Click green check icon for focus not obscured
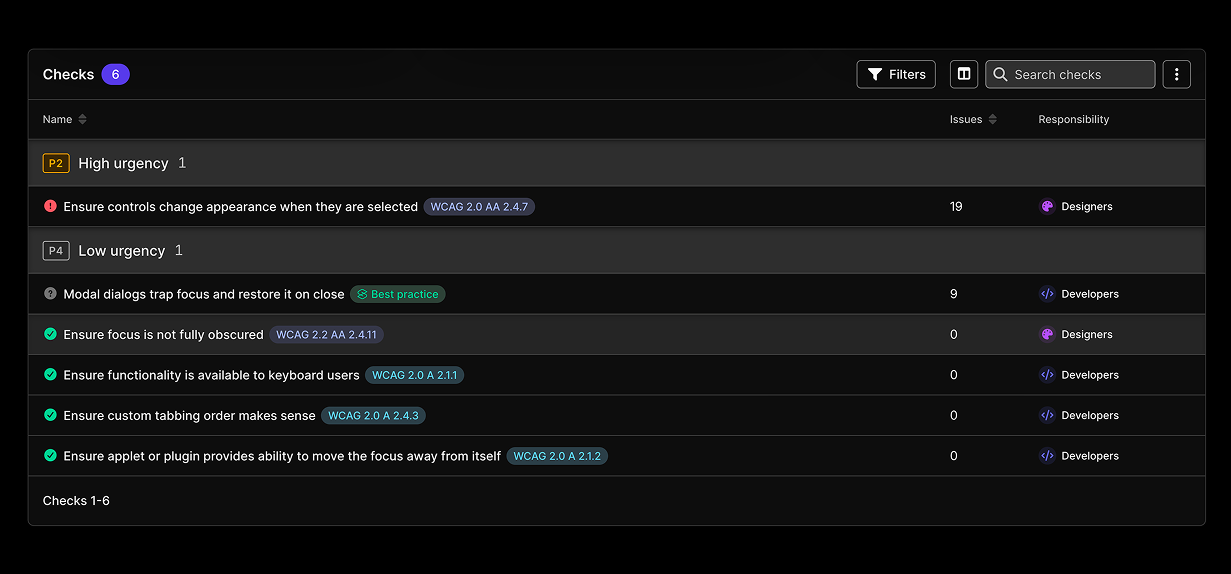 [x=50, y=334]
